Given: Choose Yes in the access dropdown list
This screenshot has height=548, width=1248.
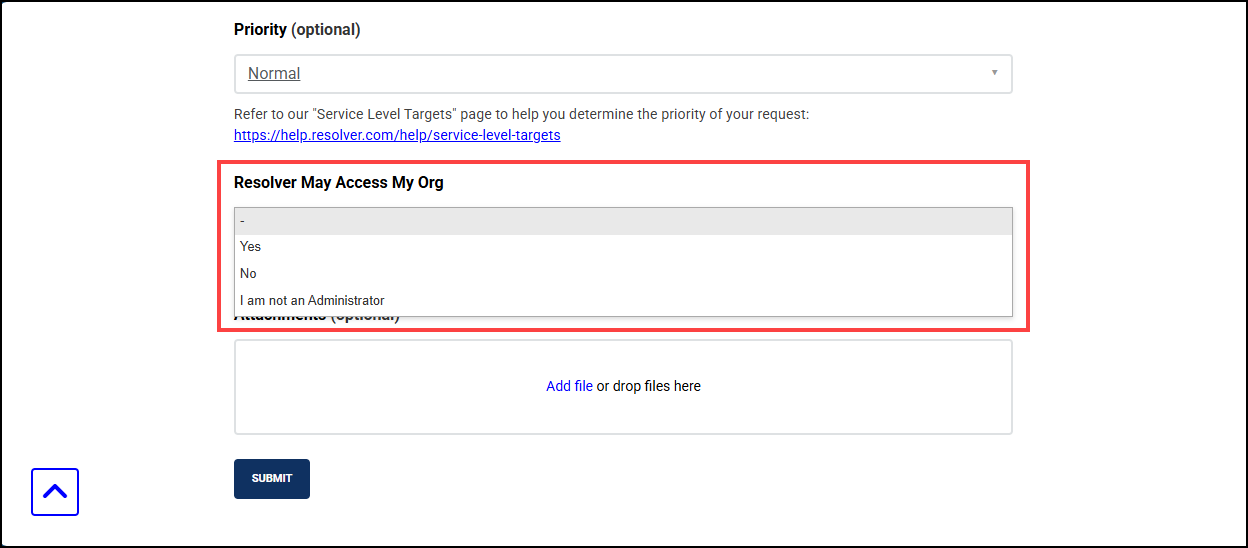Looking at the screenshot, I should [623, 247].
